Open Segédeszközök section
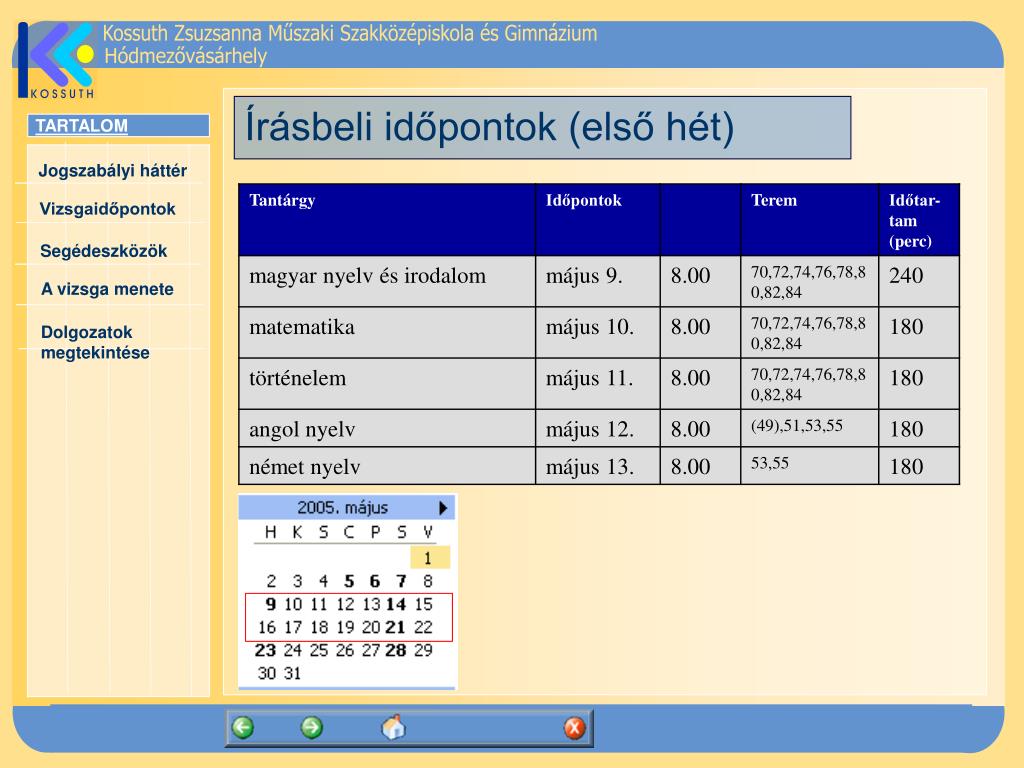 [103, 251]
